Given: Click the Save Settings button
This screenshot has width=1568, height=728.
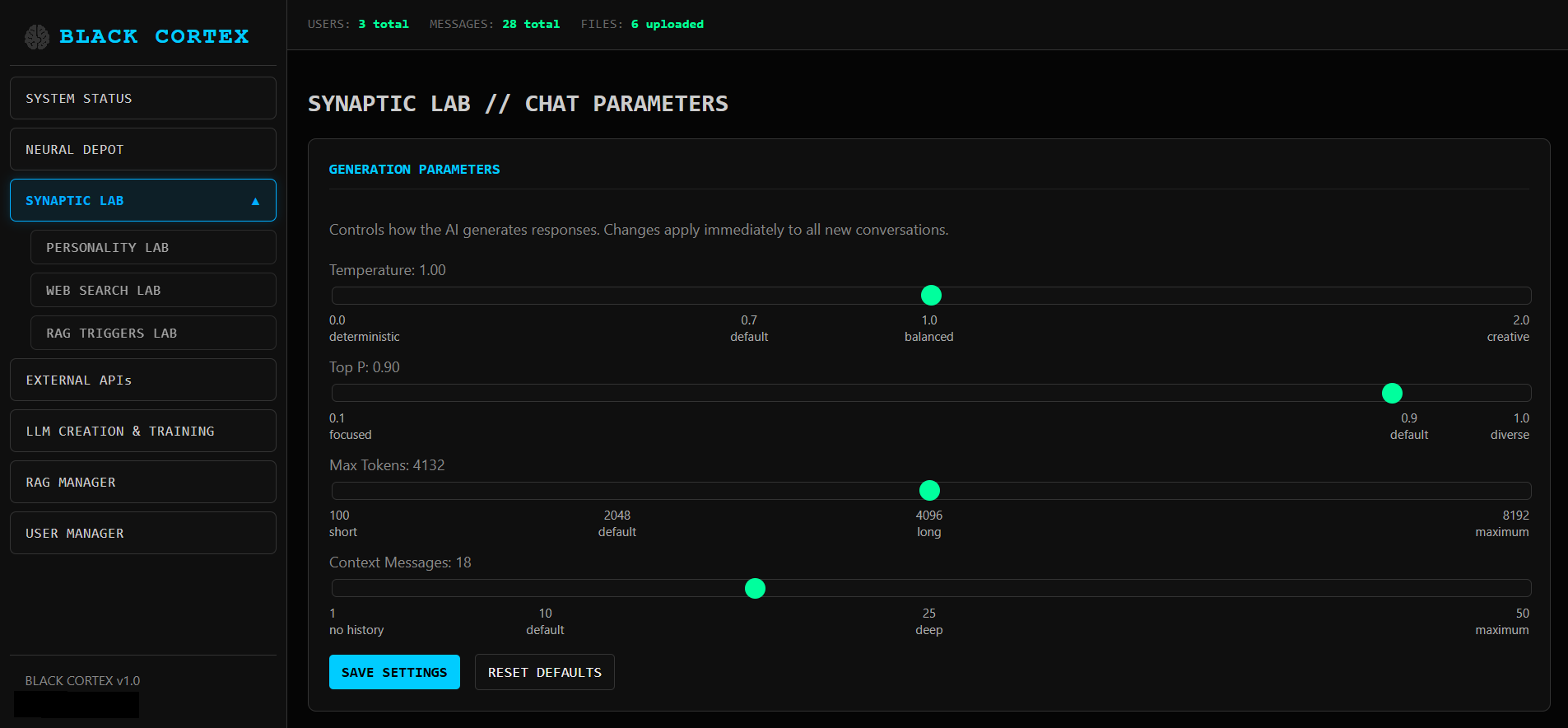Looking at the screenshot, I should [x=394, y=673].
